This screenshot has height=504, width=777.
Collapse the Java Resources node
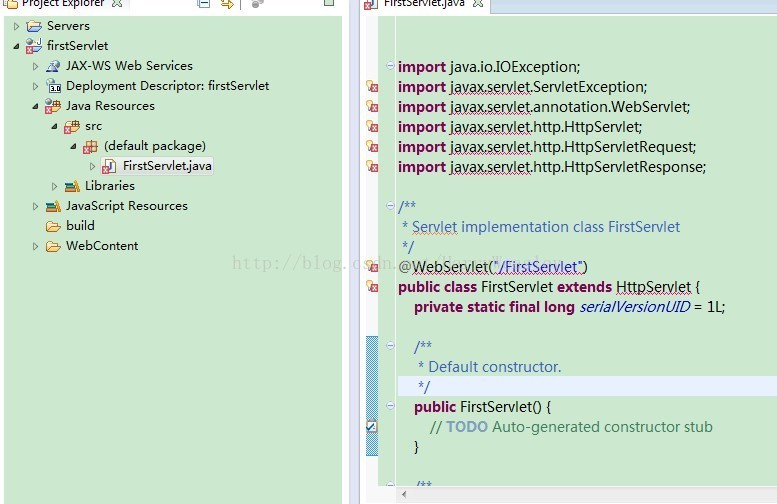[35, 106]
